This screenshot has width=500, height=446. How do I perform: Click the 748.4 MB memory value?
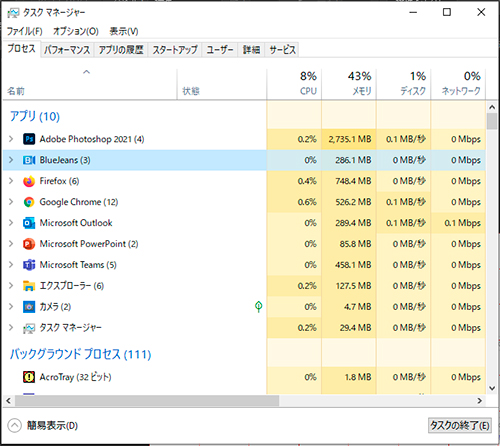pos(353,181)
